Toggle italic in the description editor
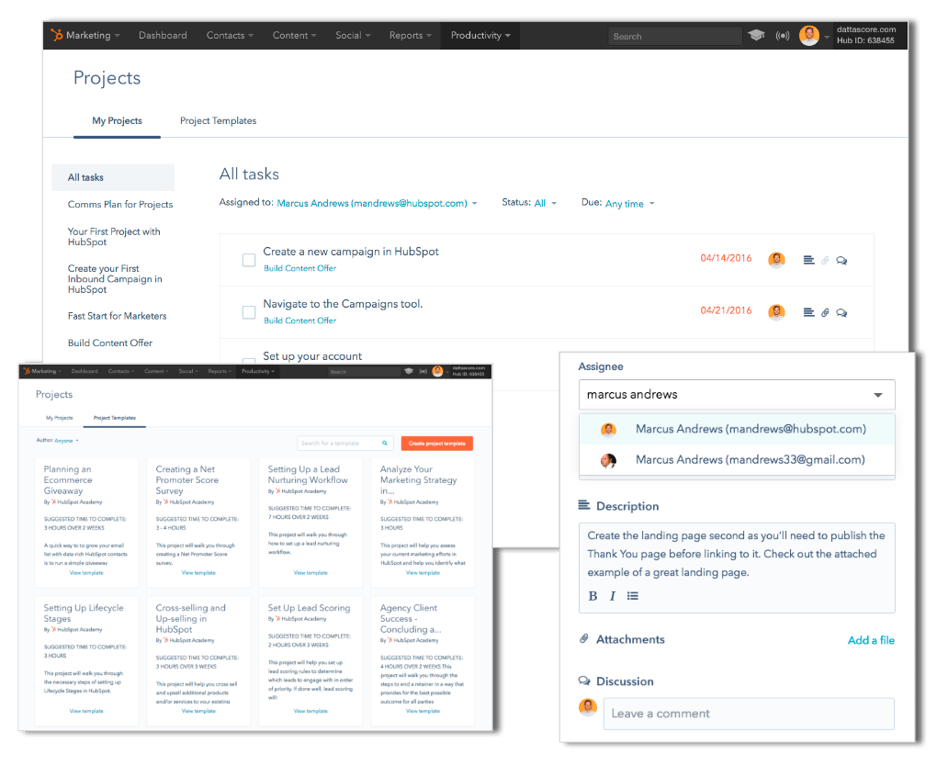Screen dimensions: 948x765 [x=612, y=596]
